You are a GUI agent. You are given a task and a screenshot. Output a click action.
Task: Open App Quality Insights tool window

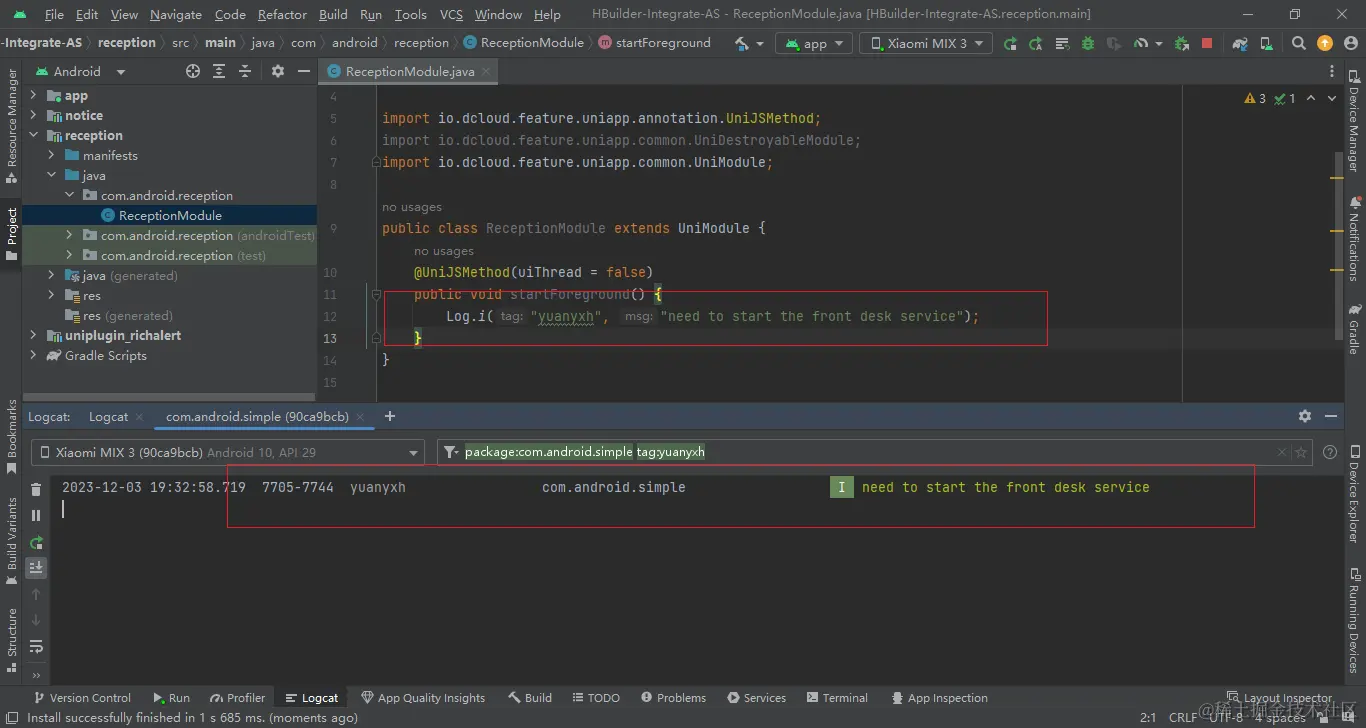point(423,698)
